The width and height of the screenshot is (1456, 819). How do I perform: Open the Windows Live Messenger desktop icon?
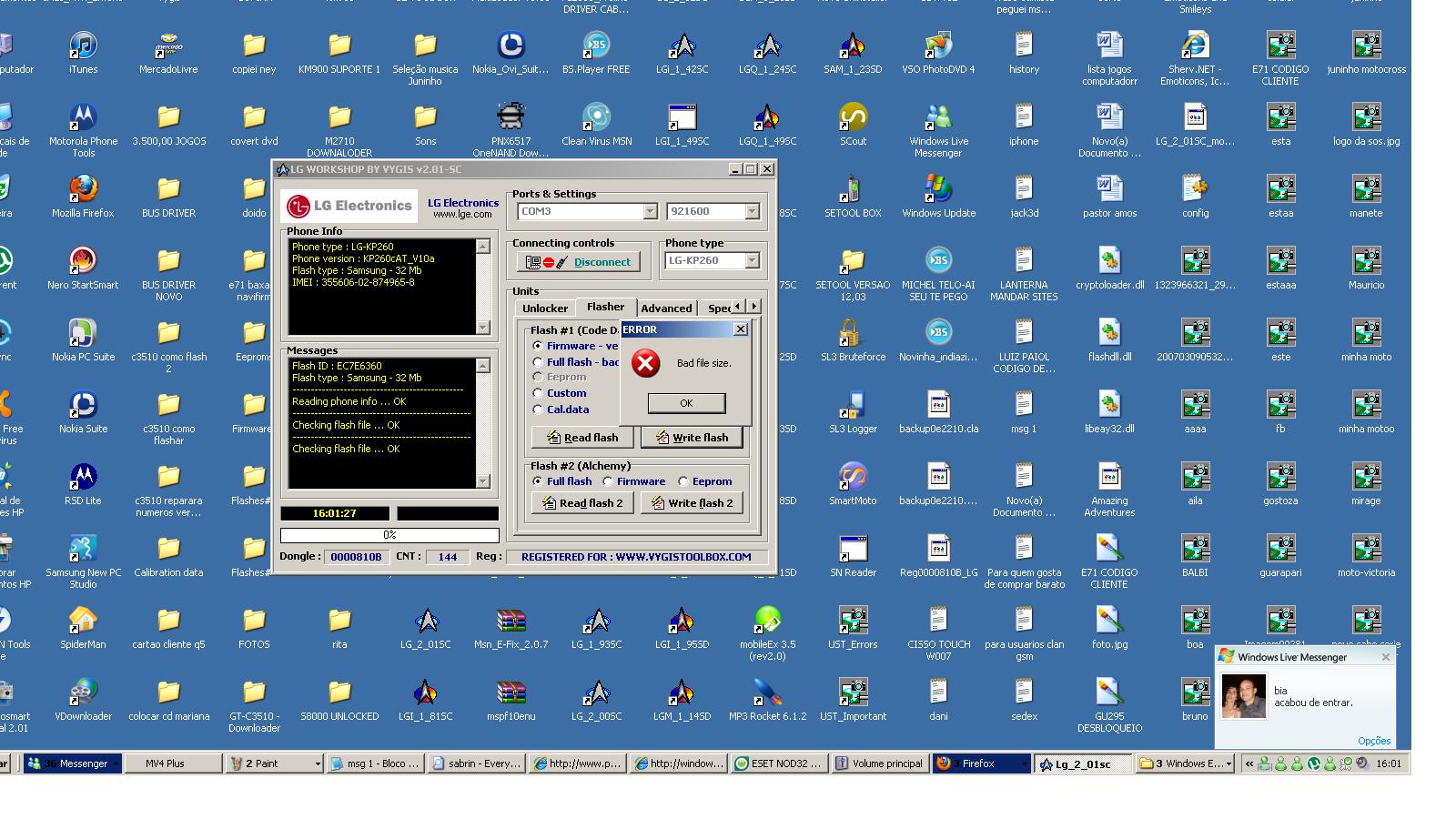pos(938,130)
